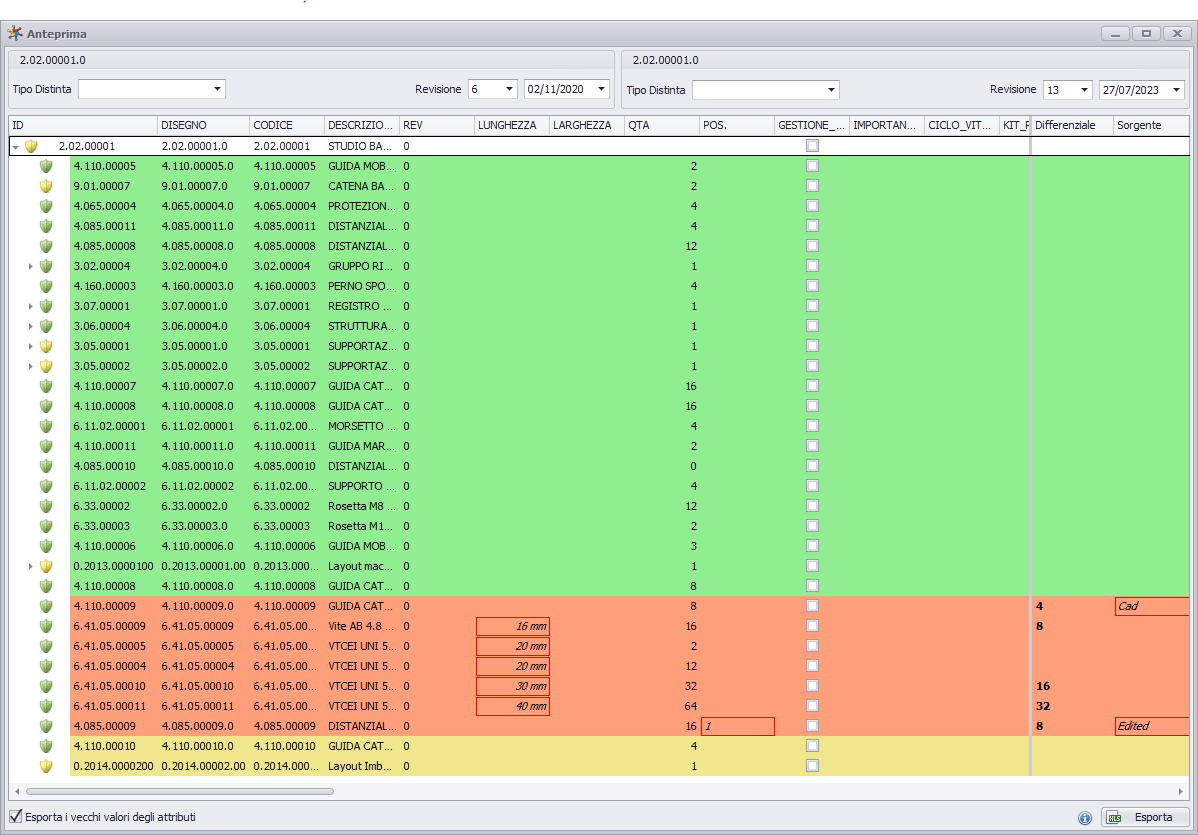Open the right Tipo Distinta dropdown
The height and width of the screenshot is (835, 1198).
[831, 90]
